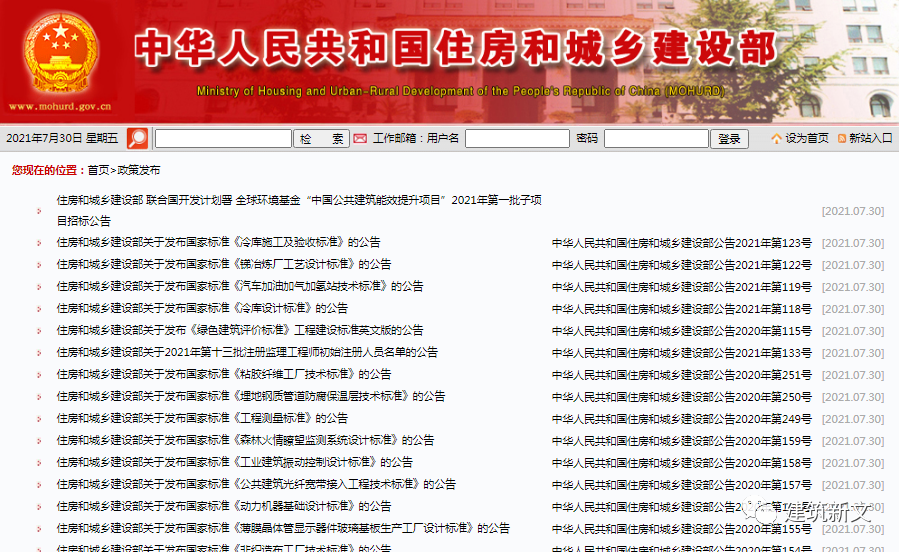The image size is (901, 552).
Task: Open the 《工业建筑振动控制设计标准》 announcement
Action: [234, 462]
